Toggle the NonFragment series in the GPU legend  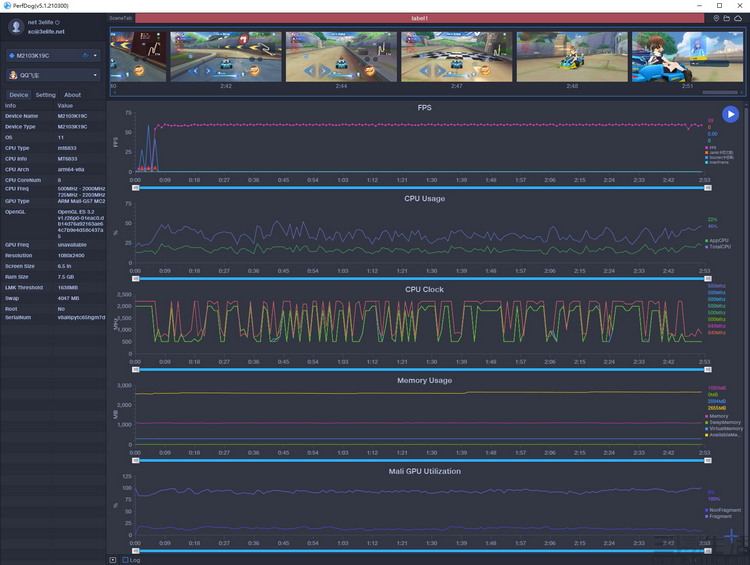pyautogui.click(x=723, y=510)
